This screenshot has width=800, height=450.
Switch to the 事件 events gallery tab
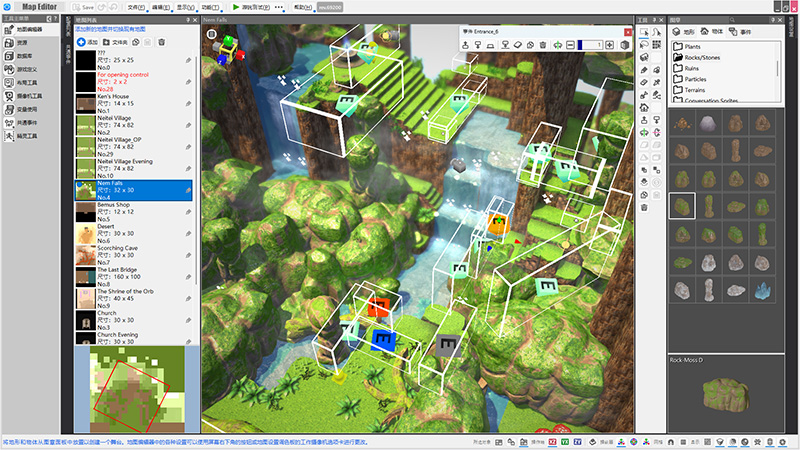[751, 32]
